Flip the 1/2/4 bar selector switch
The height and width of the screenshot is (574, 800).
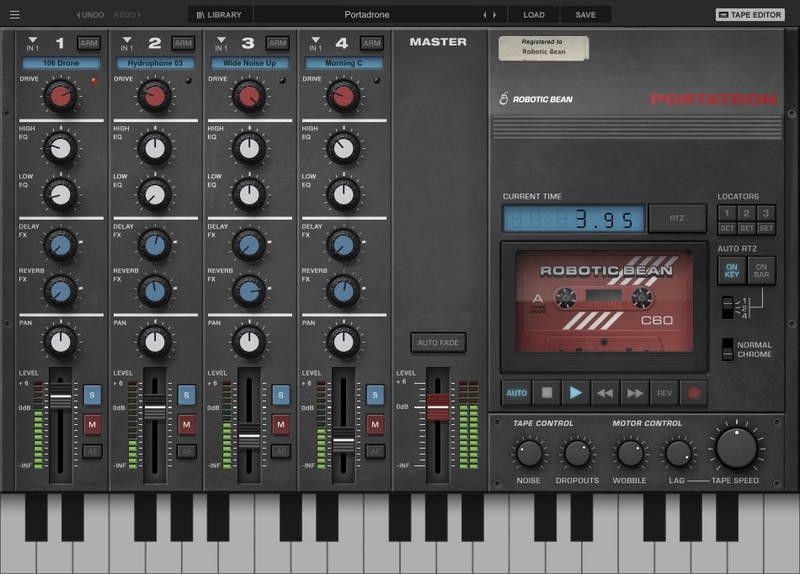pos(728,308)
